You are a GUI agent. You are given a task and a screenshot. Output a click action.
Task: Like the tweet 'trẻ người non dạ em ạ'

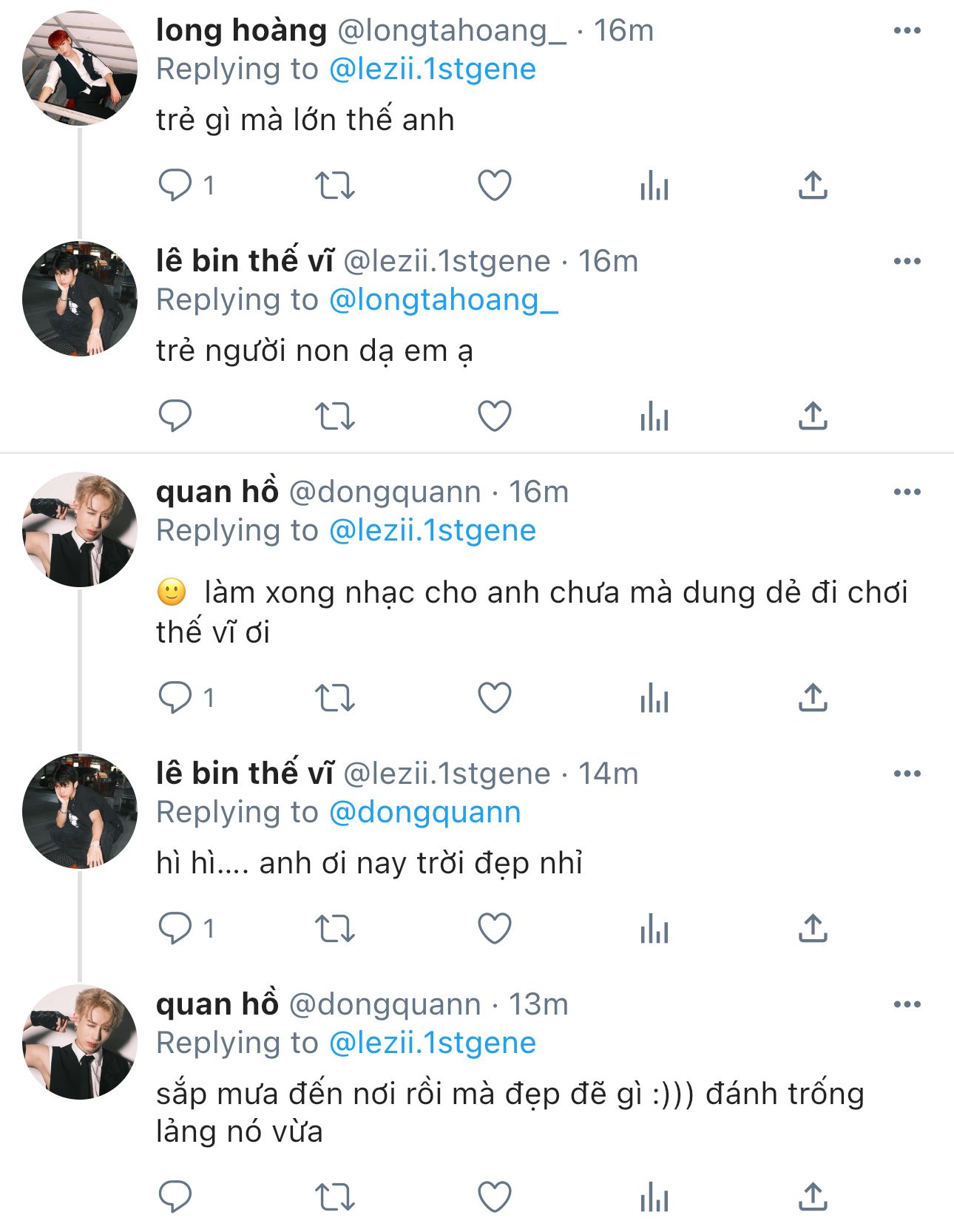click(x=495, y=416)
